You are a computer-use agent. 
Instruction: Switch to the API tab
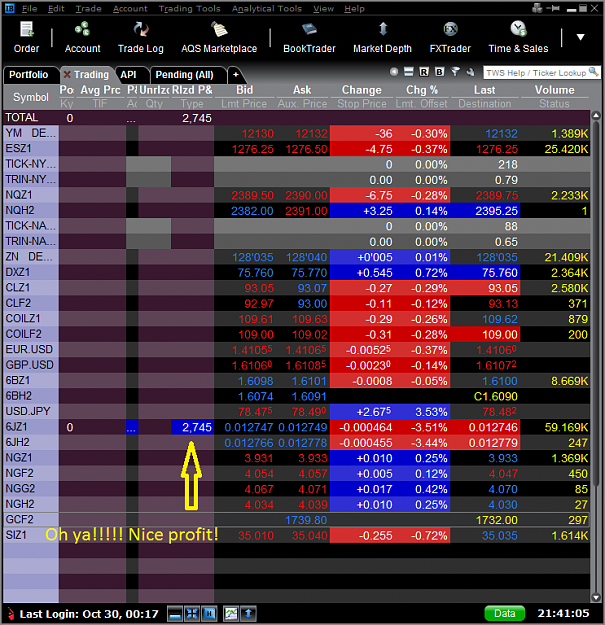[128, 75]
